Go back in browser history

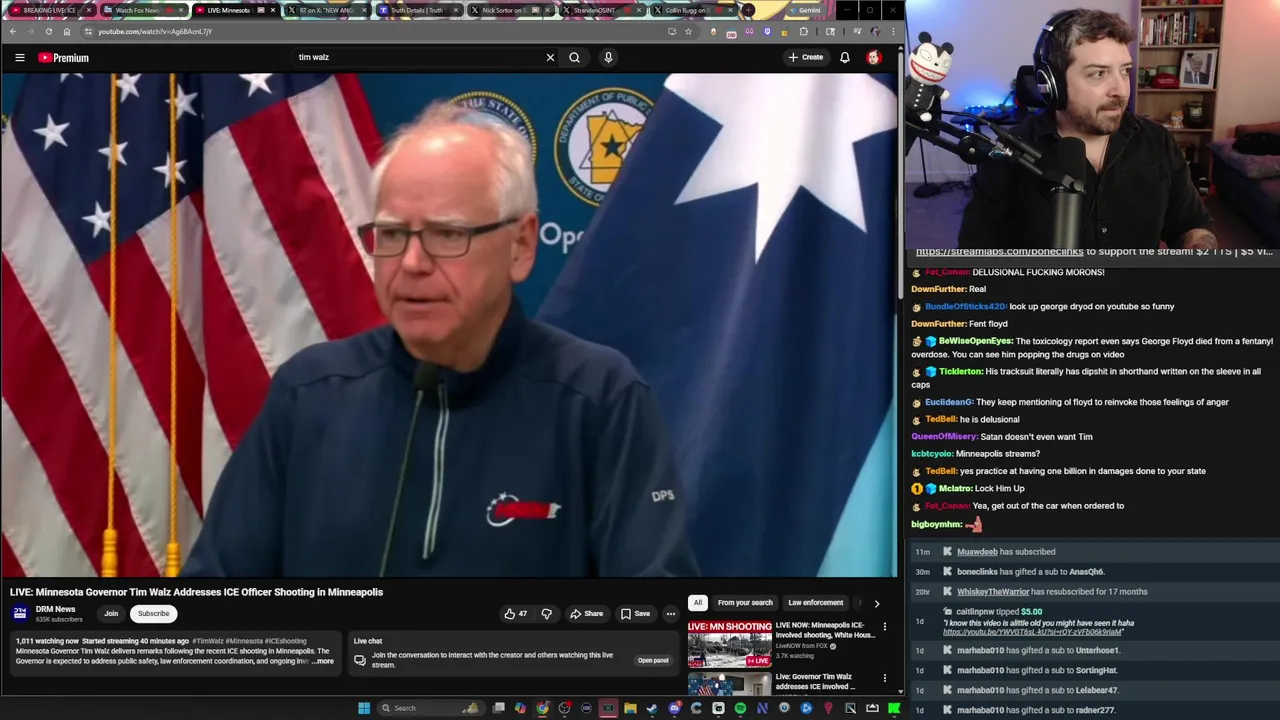click(12, 31)
